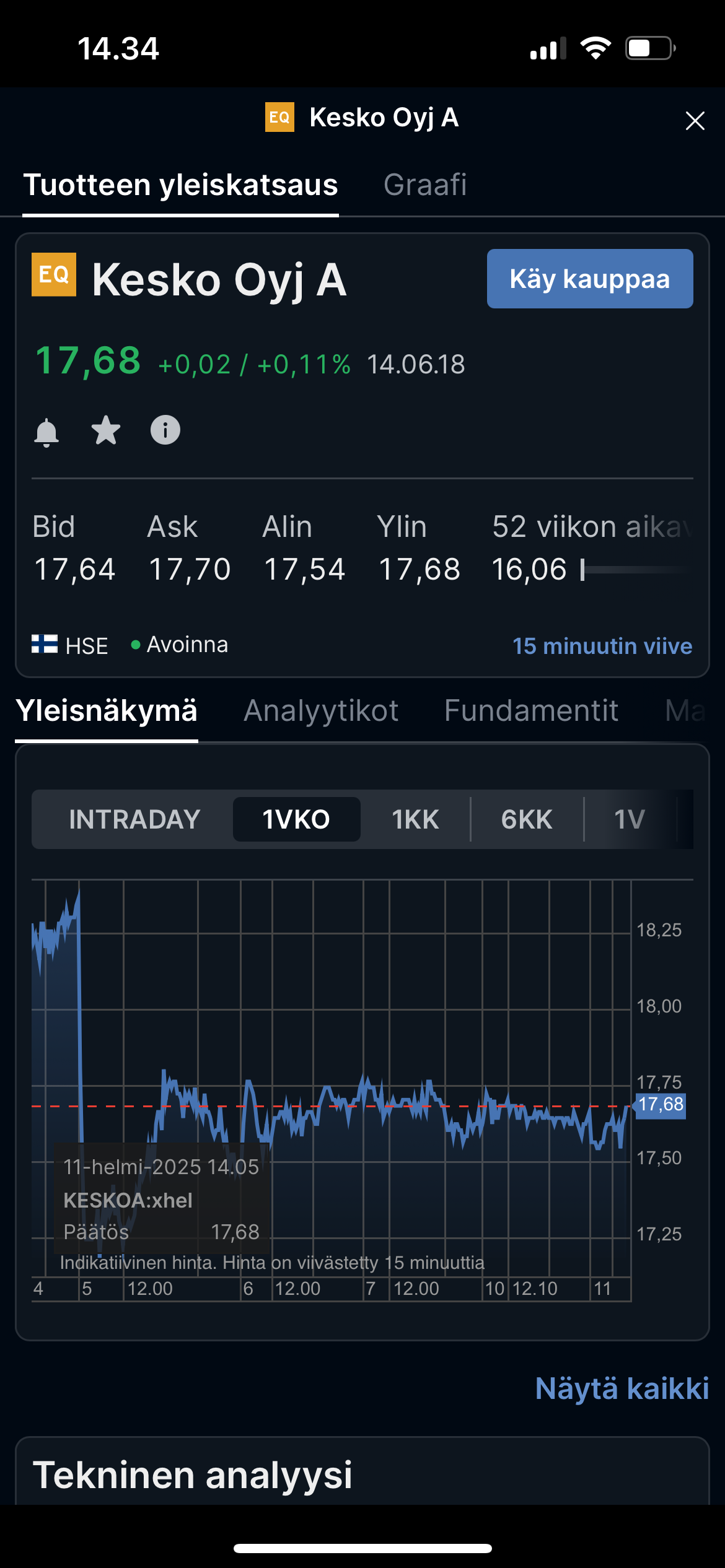Tap the Käy kauppaa button
Viewport: 725px width, 1568px height.
[590, 279]
